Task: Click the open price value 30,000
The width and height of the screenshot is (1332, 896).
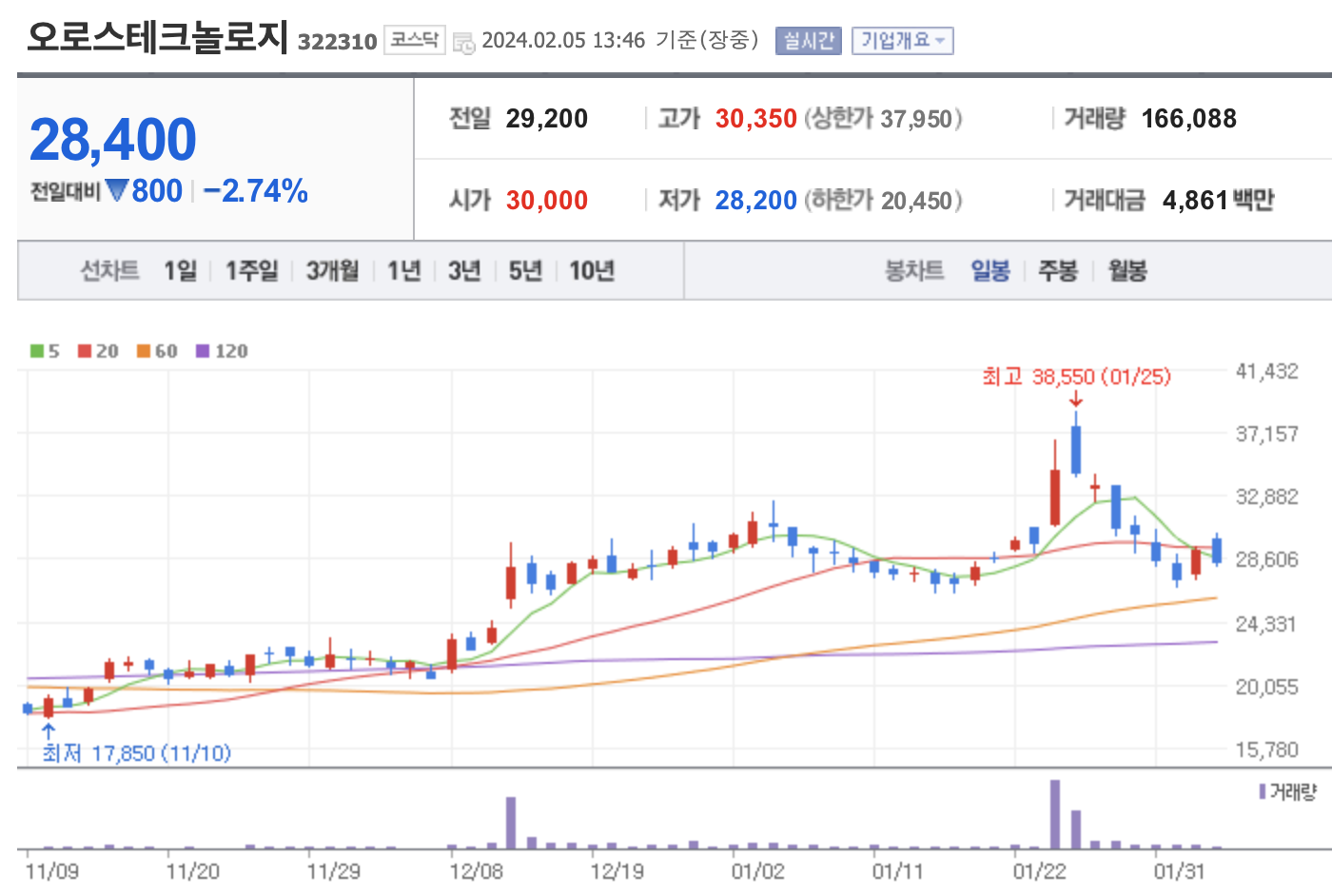Action: (547, 201)
